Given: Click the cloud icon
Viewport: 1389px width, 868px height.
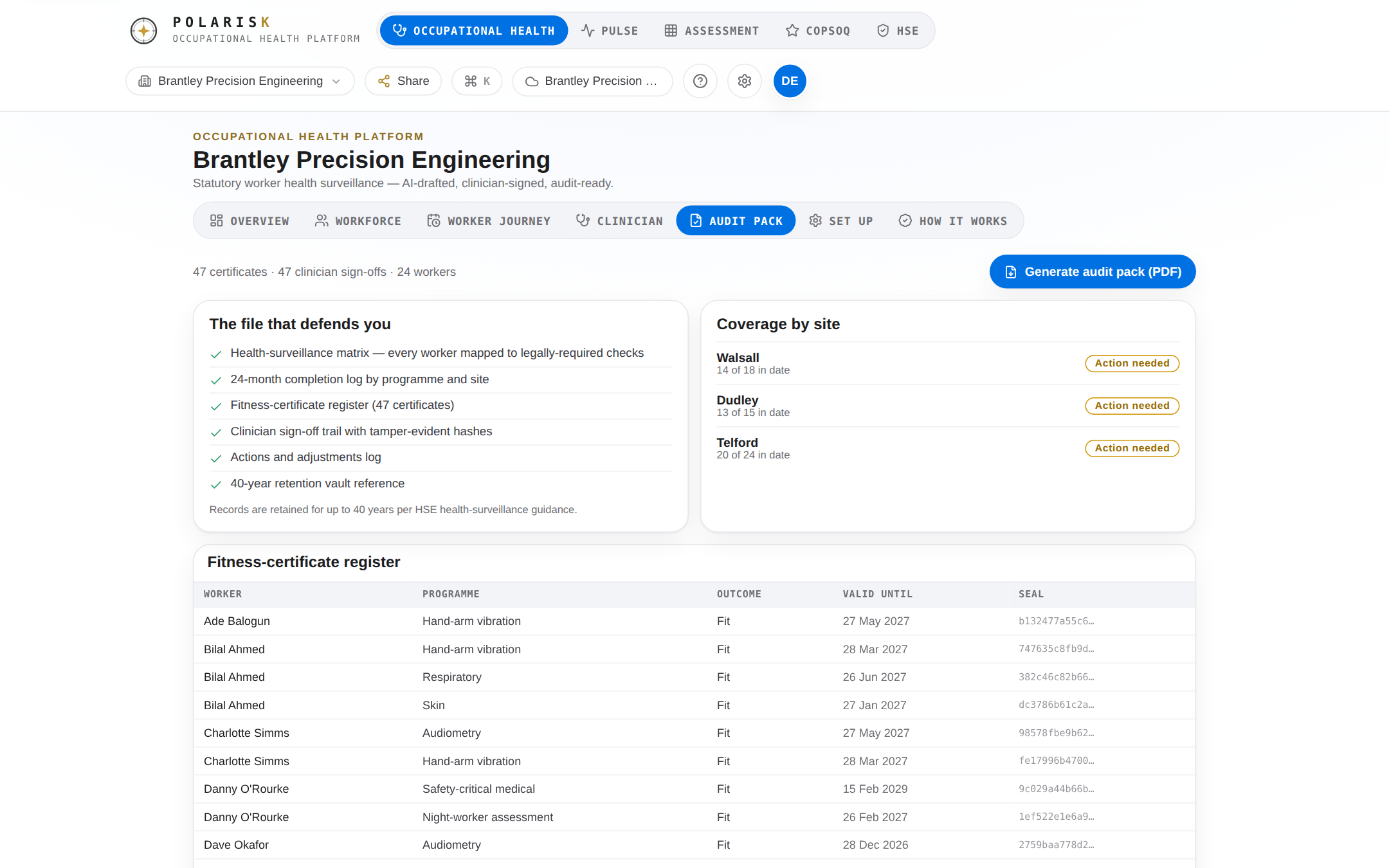Looking at the screenshot, I should point(532,81).
